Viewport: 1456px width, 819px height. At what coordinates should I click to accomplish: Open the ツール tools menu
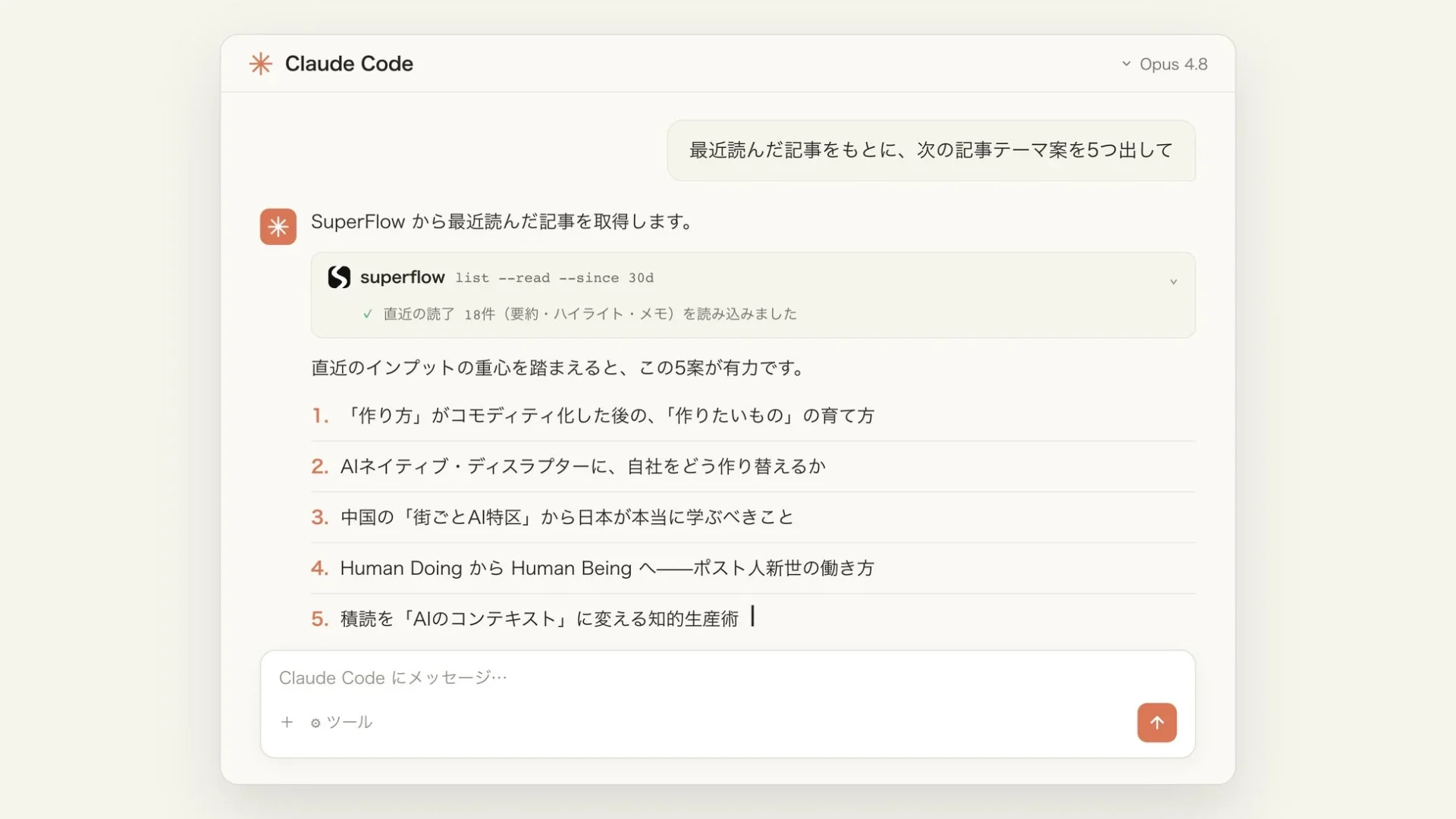click(341, 723)
